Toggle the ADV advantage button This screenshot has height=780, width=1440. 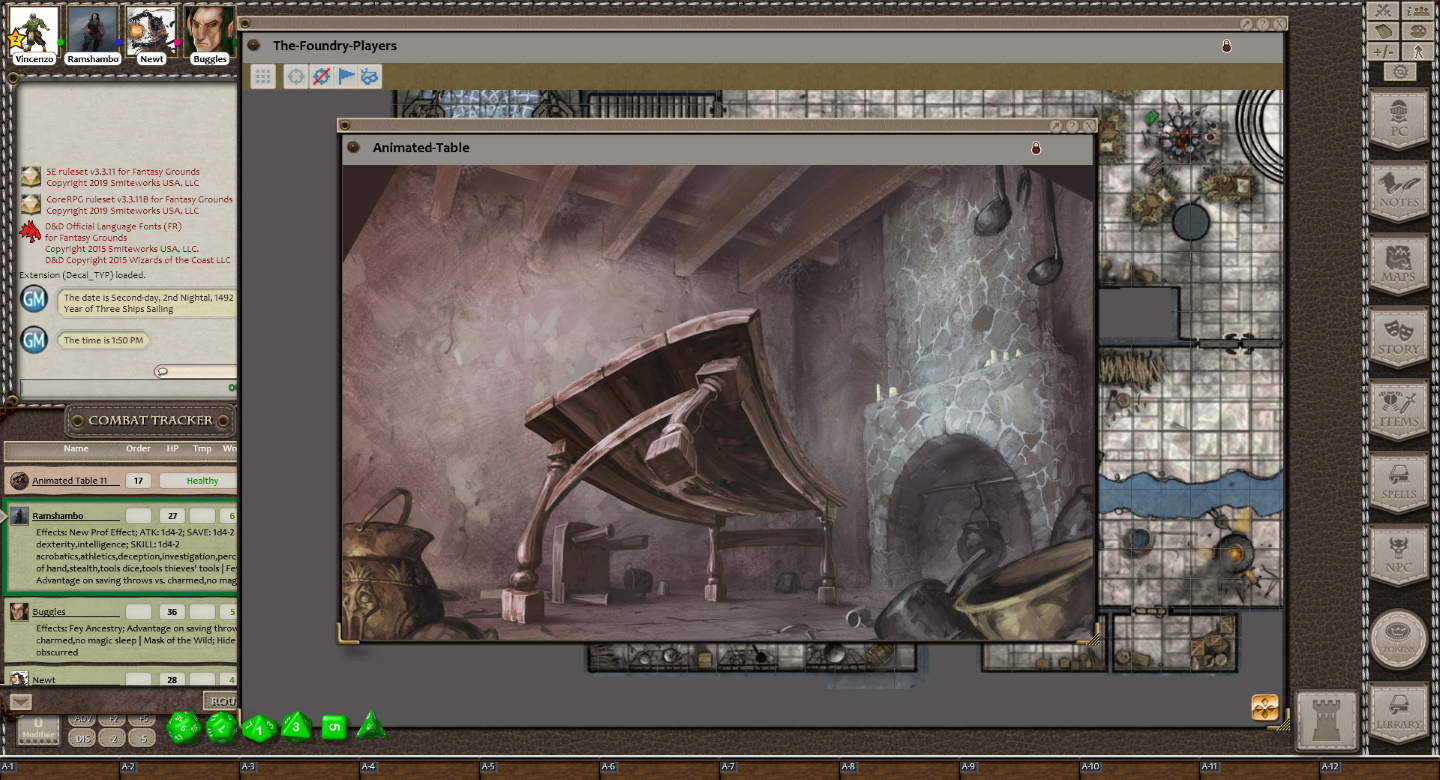(83, 720)
